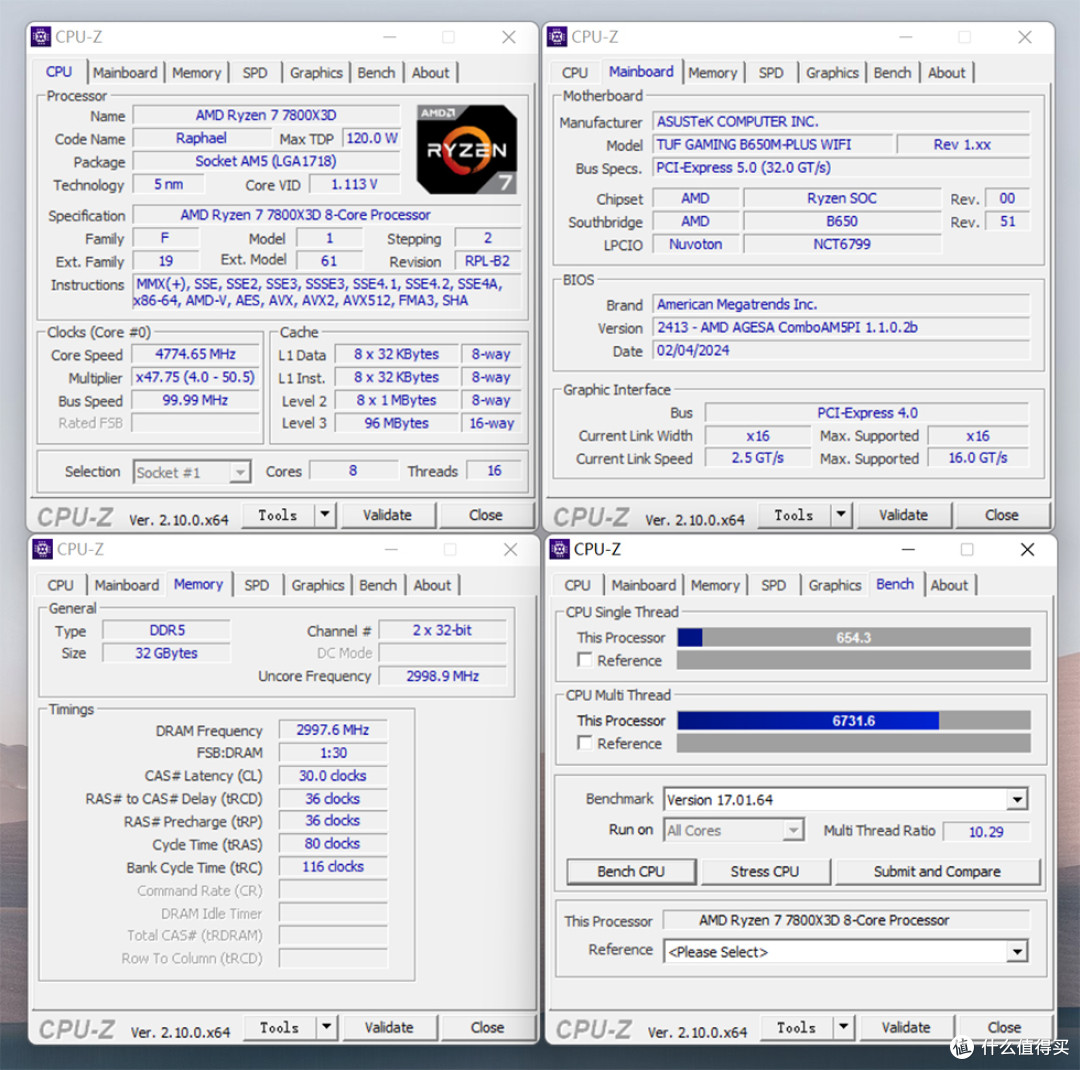1080x1070 pixels.
Task: Select the Bench tab in the Mainboard window
Action: click(892, 72)
